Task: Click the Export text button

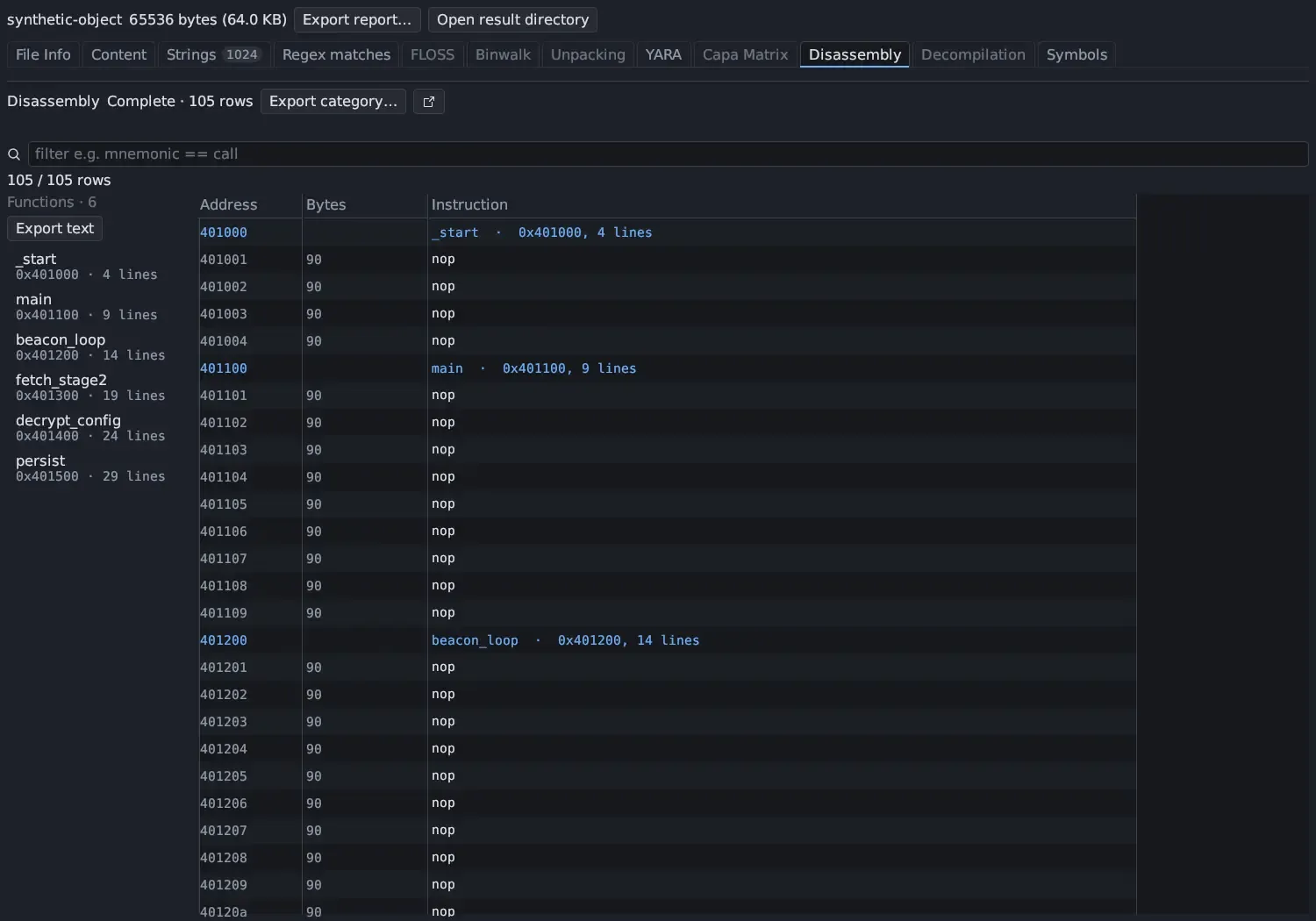Action: coord(54,228)
